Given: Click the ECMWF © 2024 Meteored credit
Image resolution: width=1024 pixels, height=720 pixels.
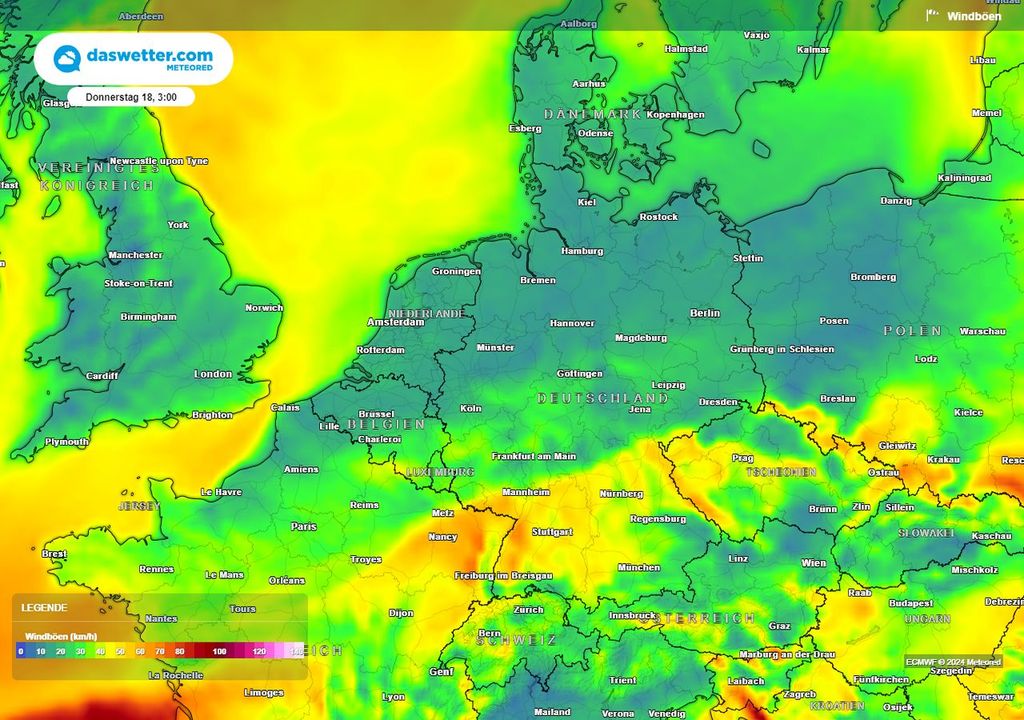Looking at the screenshot, I should pos(955,662).
